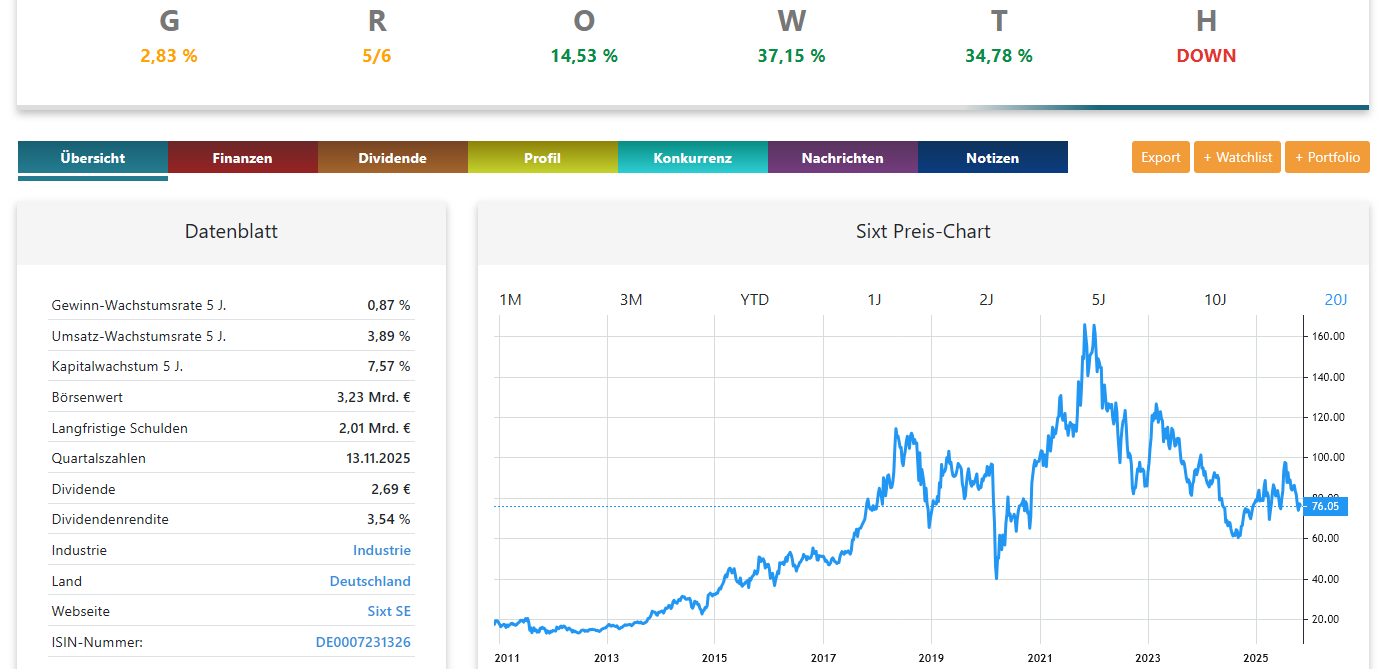
Task: View the 5J price history
Action: pos(1098,298)
